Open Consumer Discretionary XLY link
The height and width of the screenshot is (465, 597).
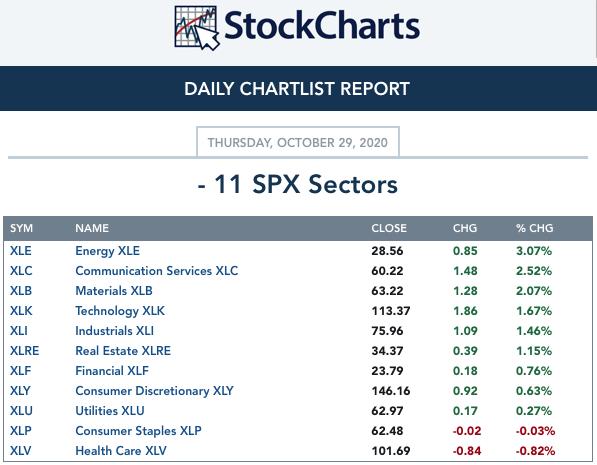tap(154, 391)
